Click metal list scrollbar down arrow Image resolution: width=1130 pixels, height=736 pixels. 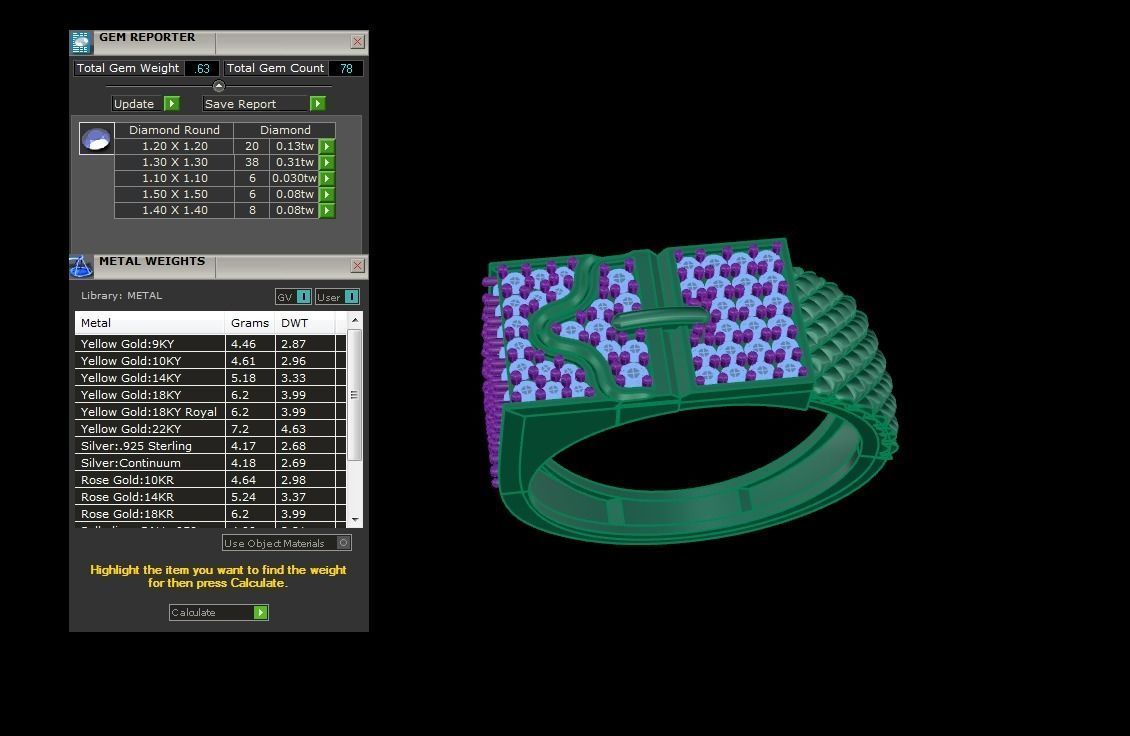click(355, 520)
